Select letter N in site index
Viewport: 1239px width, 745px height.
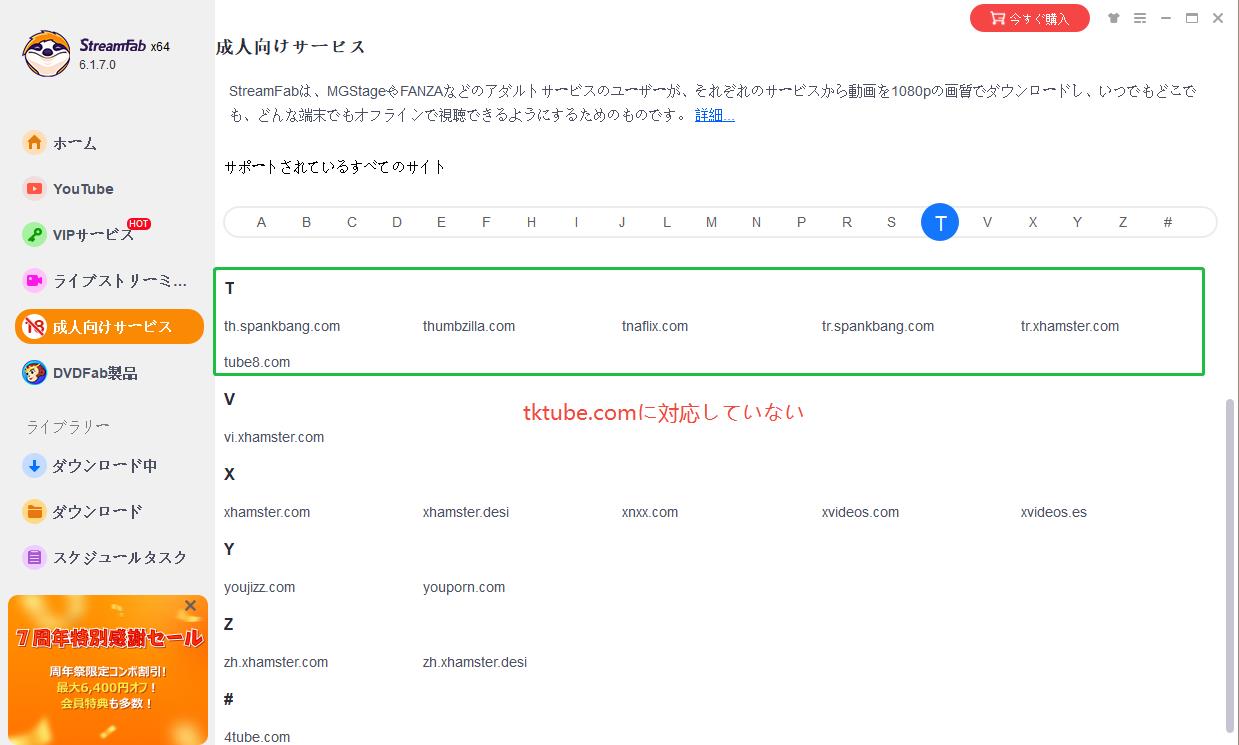pyautogui.click(x=756, y=222)
